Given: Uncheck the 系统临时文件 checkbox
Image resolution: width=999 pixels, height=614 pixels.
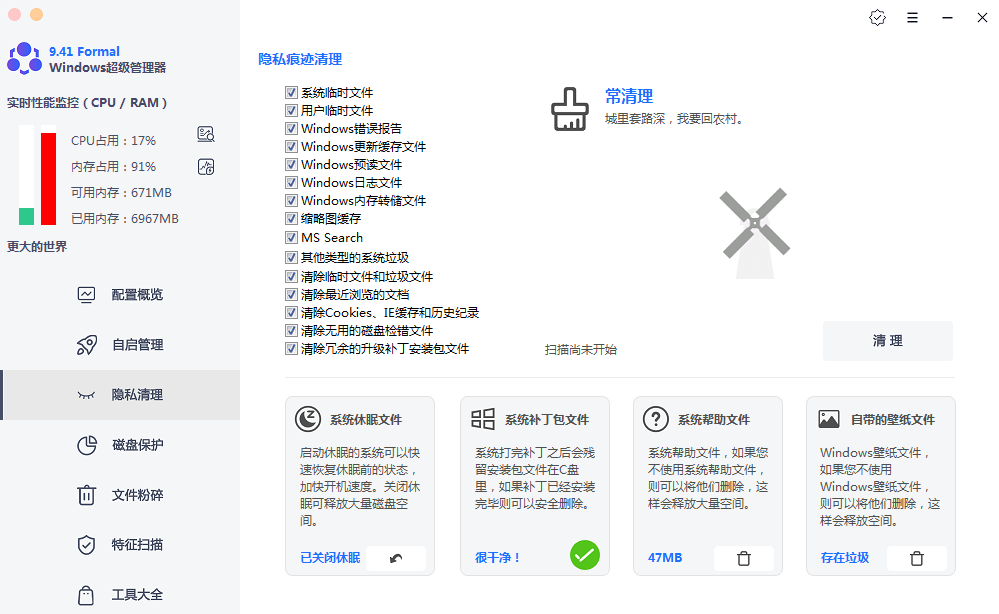Looking at the screenshot, I should [292, 93].
